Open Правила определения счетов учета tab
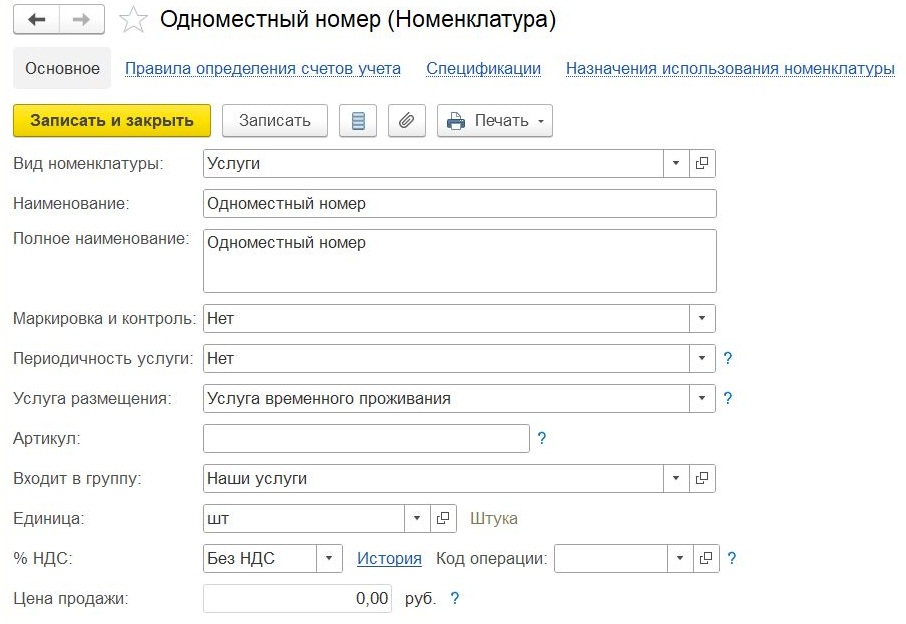The width and height of the screenshot is (906, 624). [x=263, y=68]
